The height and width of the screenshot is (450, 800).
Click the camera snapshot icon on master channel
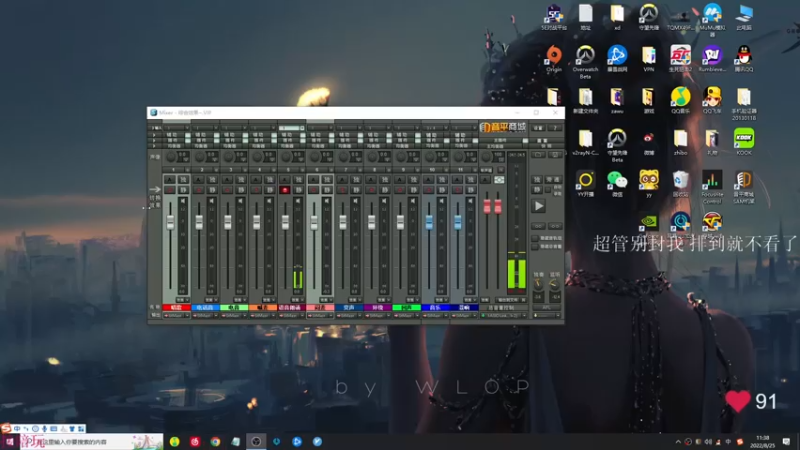pyautogui.click(x=499, y=180)
